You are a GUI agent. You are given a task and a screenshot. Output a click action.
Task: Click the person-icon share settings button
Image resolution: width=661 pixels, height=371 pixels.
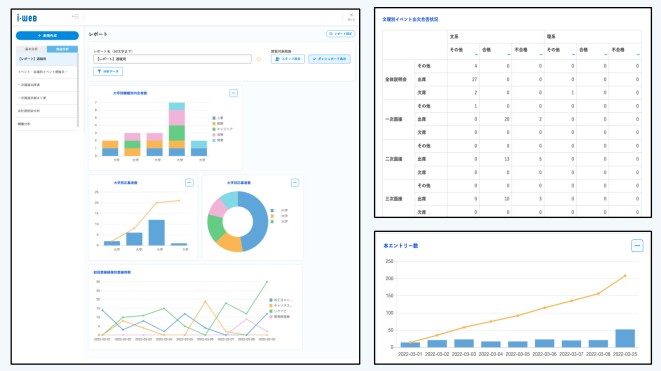pos(288,59)
